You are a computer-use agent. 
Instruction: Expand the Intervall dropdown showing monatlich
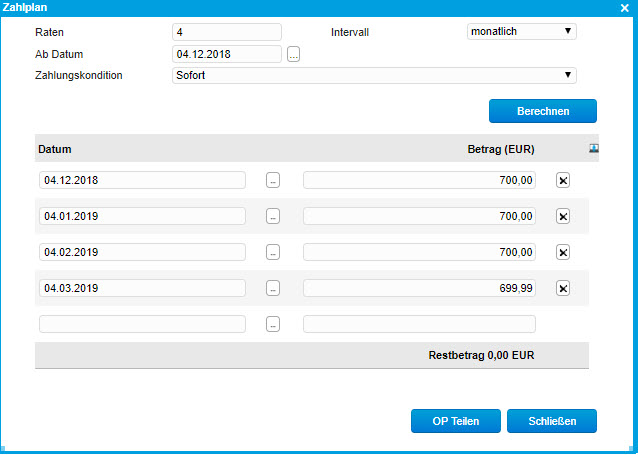point(521,31)
